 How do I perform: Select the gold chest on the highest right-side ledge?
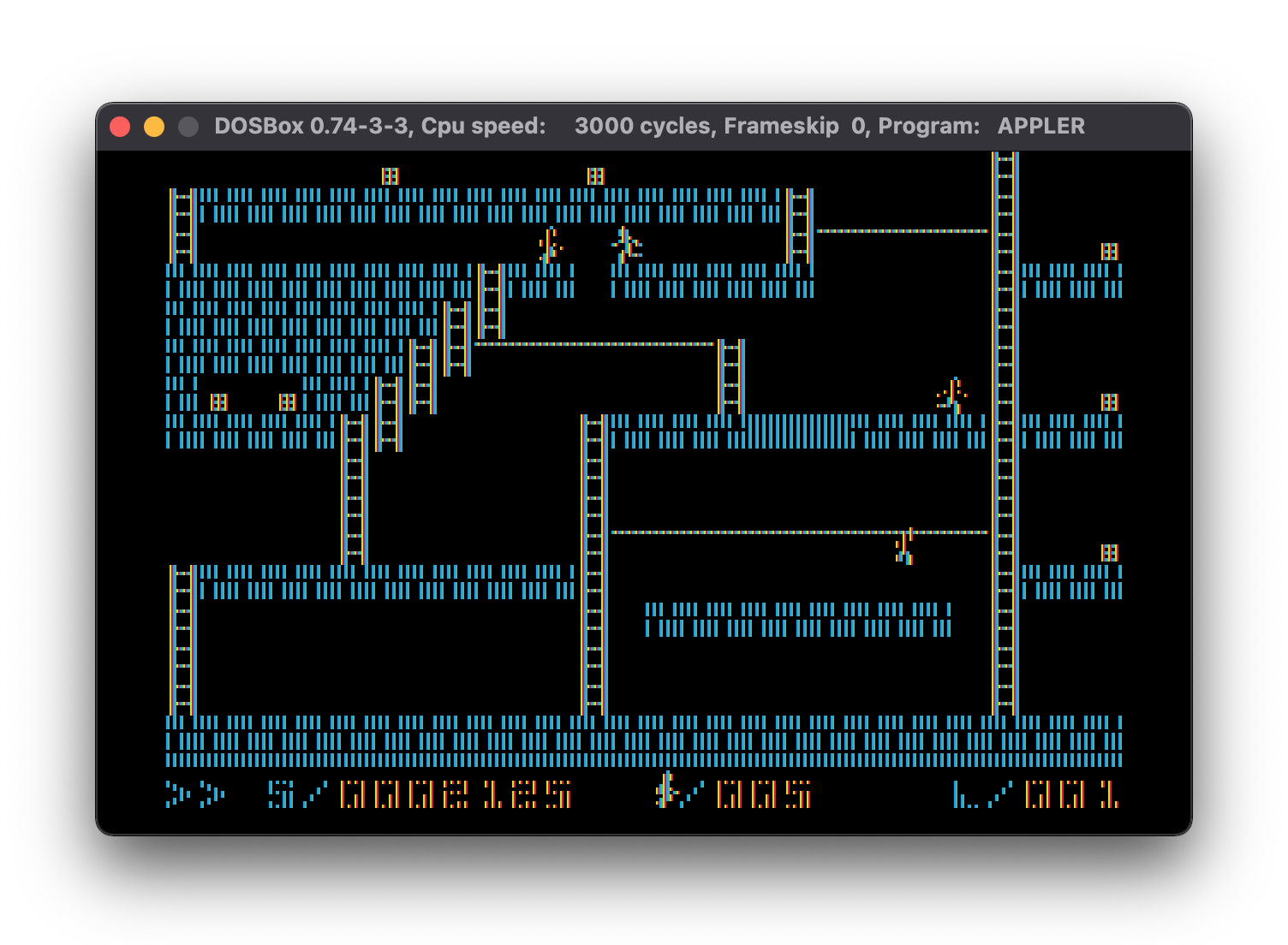(x=1109, y=251)
